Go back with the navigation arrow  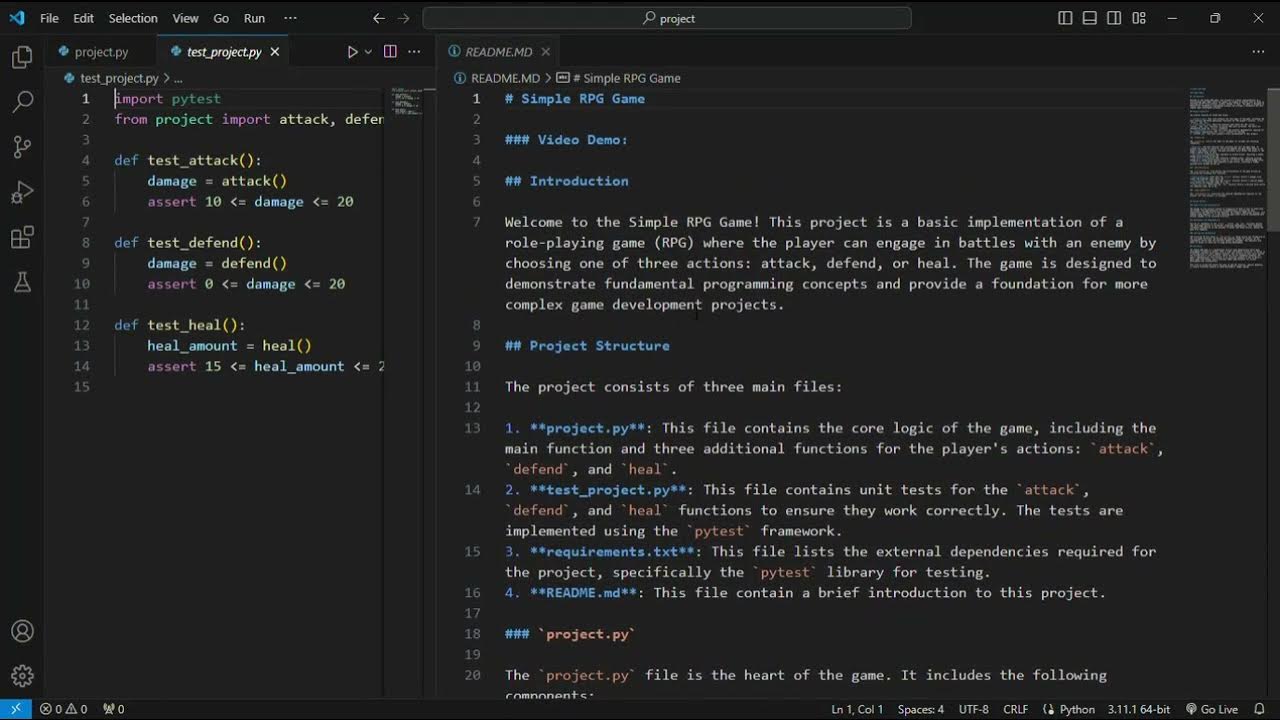coord(379,18)
